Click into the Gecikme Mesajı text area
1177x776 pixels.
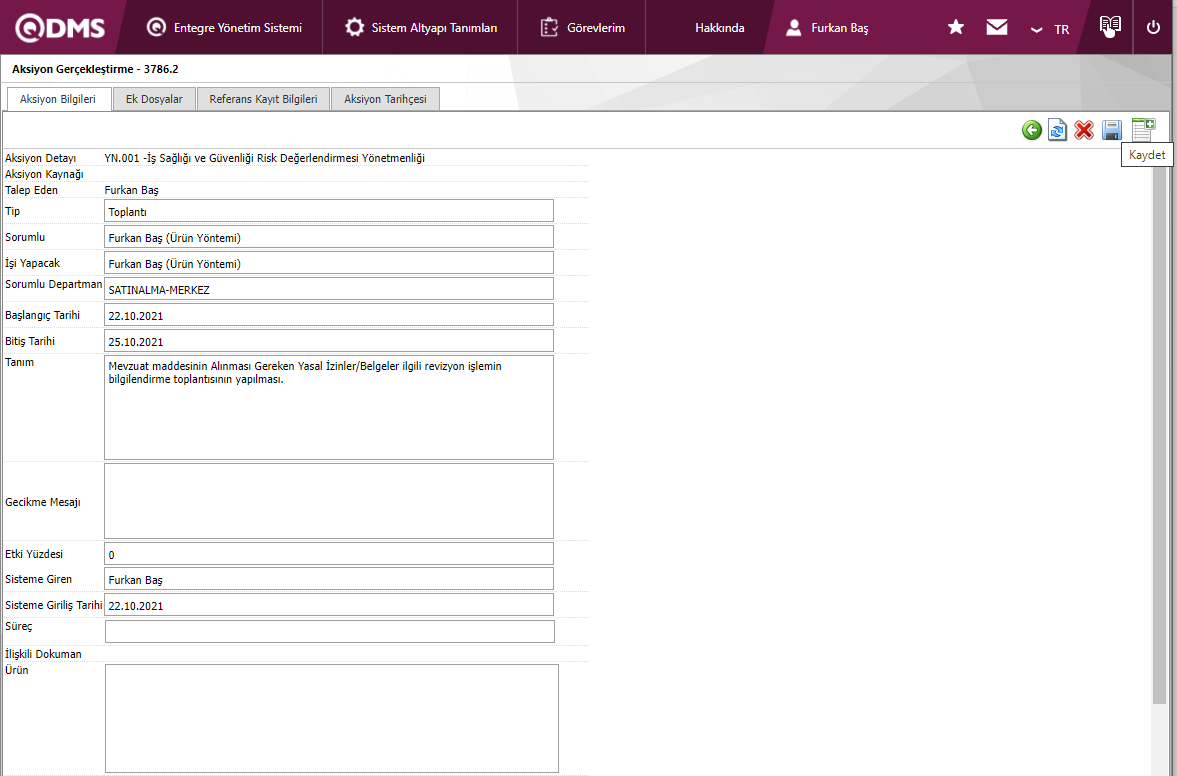pos(328,501)
